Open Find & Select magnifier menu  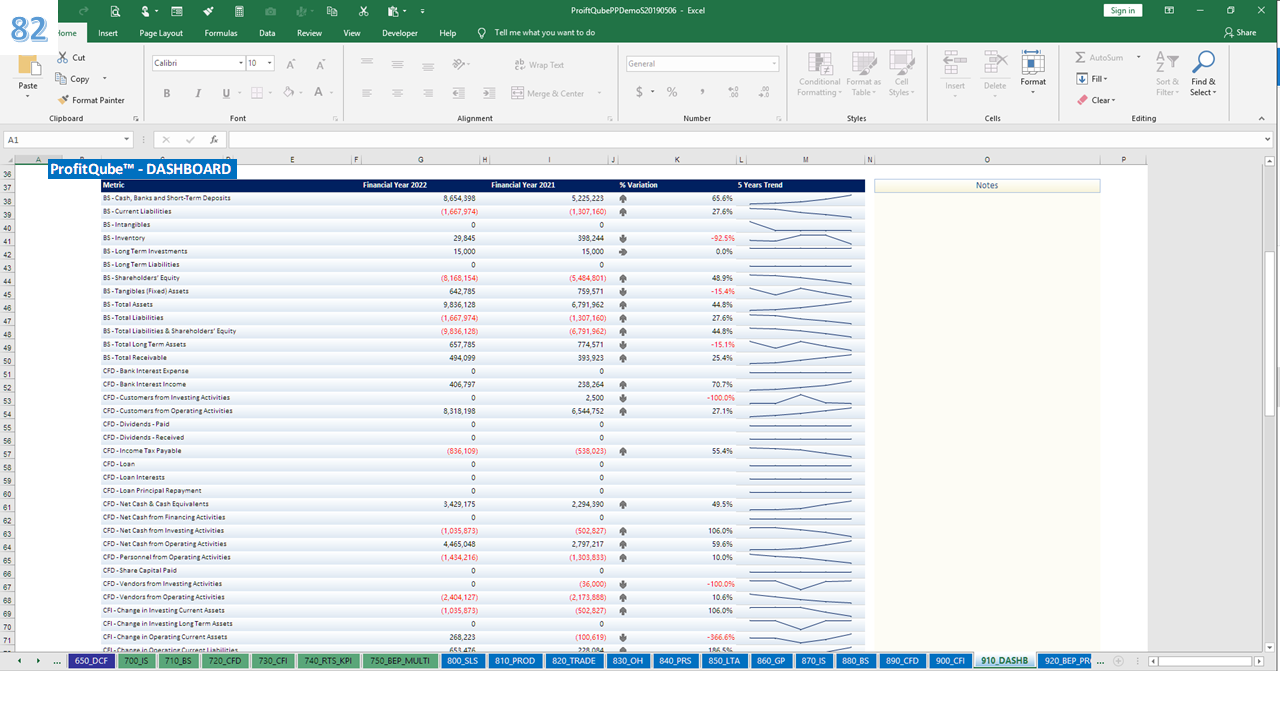pyautogui.click(x=1203, y=74)
